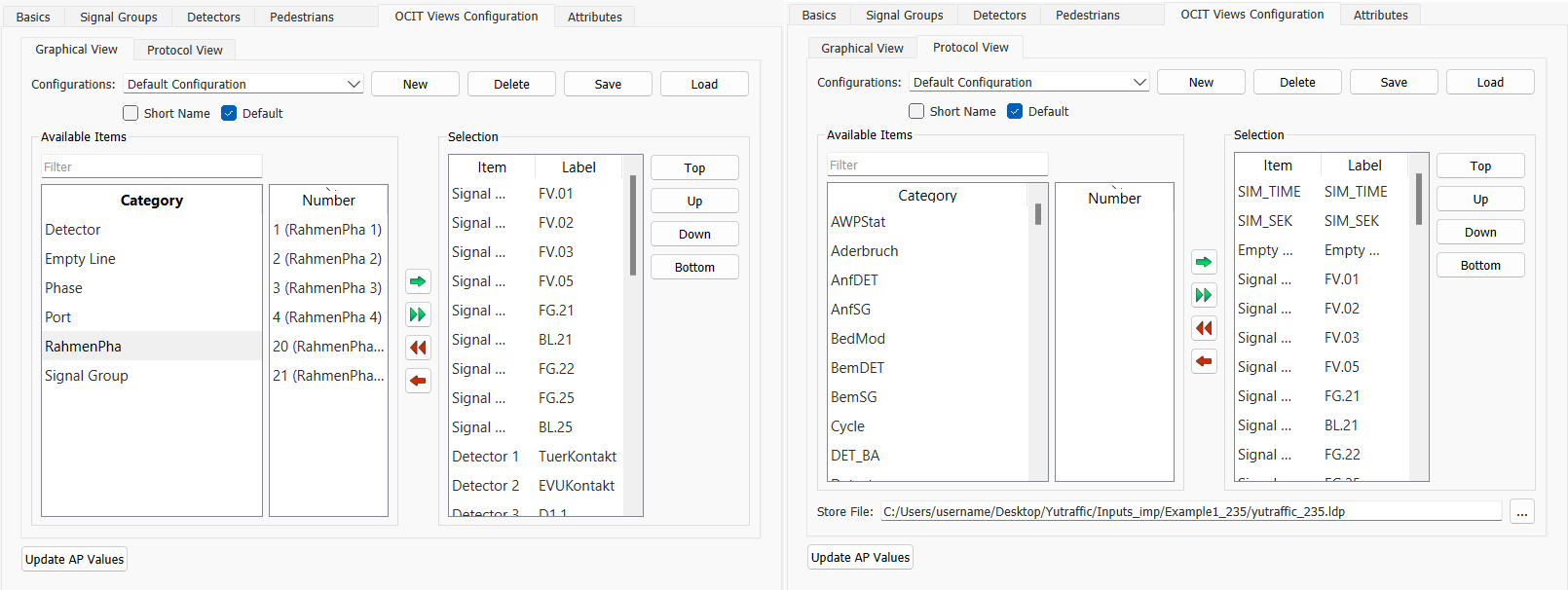This screenshot has height=590, width=1568.
Task: Open Protocol View tab in right panel
Action: 971,48
